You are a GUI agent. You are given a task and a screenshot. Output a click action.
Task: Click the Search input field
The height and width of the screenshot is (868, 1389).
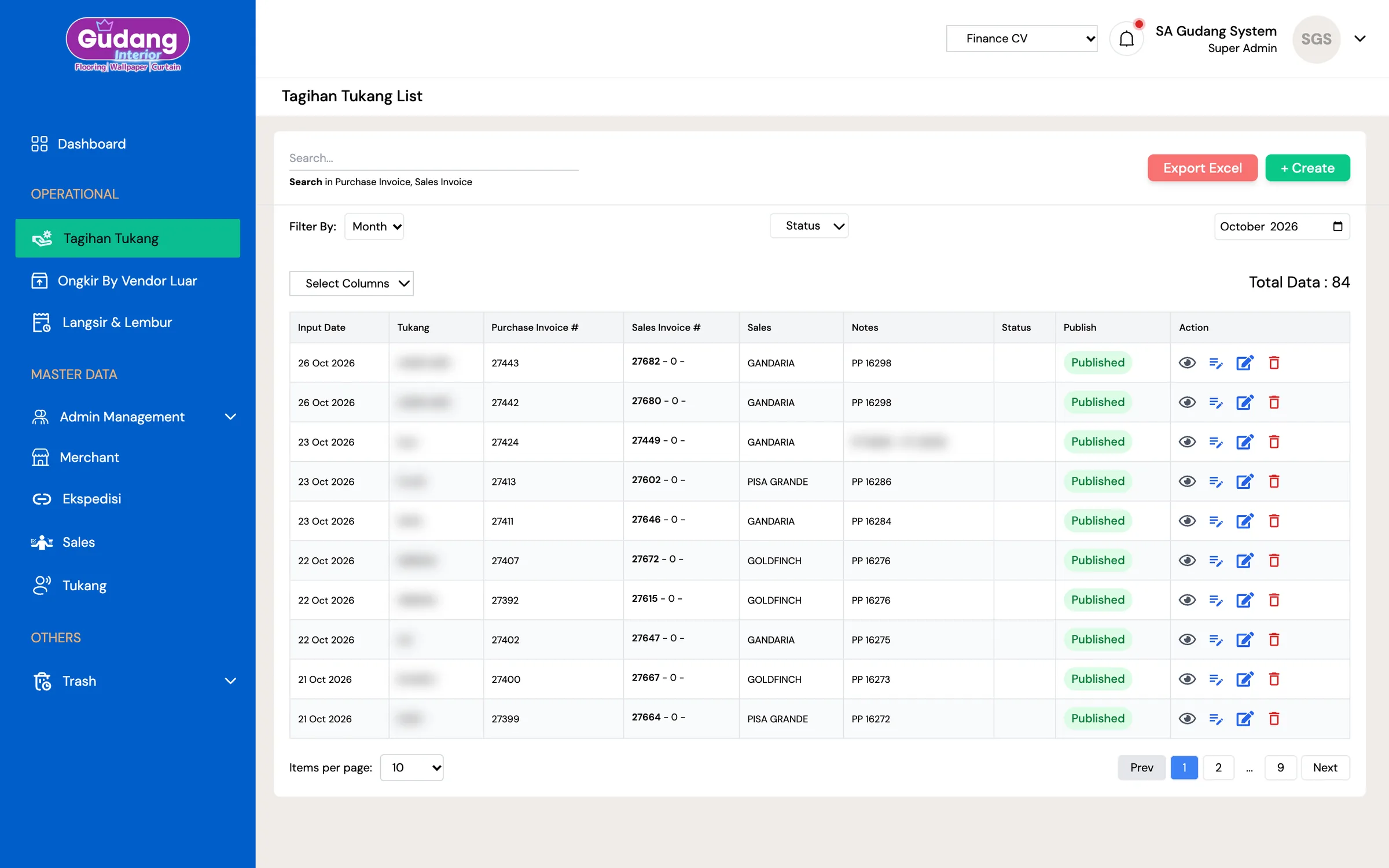(x=433, y=159)
